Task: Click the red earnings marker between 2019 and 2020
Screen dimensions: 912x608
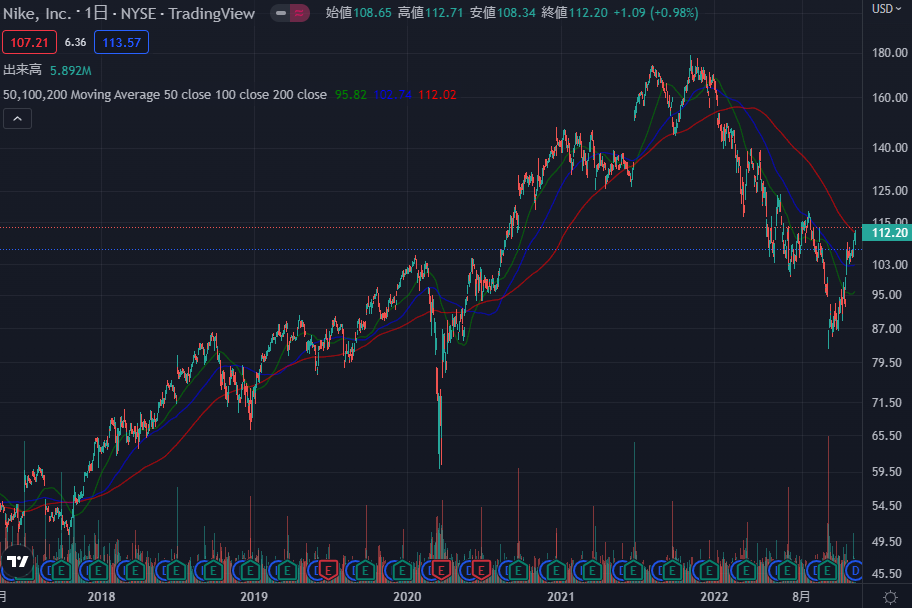Action: [327, 571]
